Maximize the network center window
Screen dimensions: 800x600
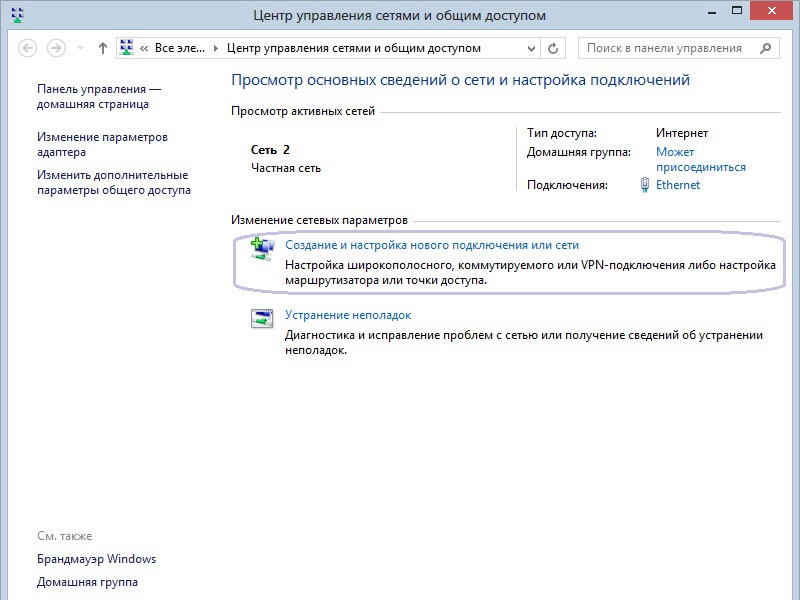(x=737, y=11)
